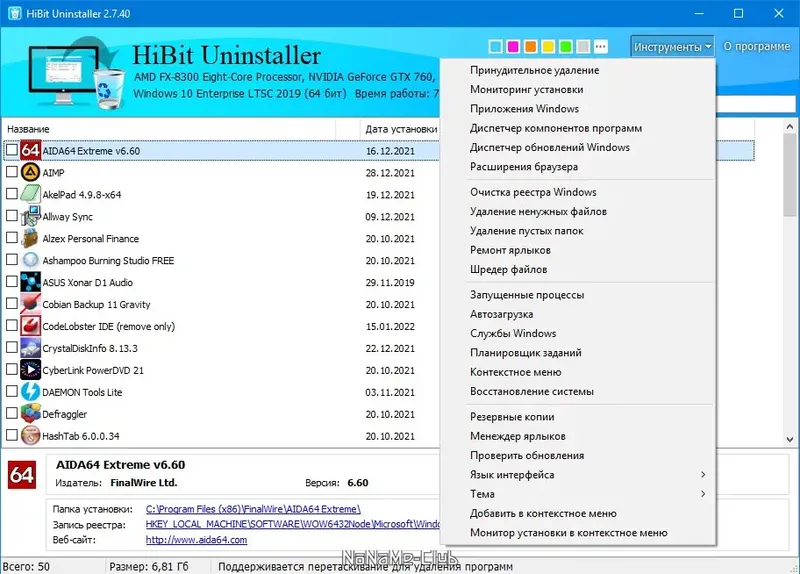Viewport: 800px width, 574px height.
Task: Tick the AIMP checkbox
Action: [11, 172]
